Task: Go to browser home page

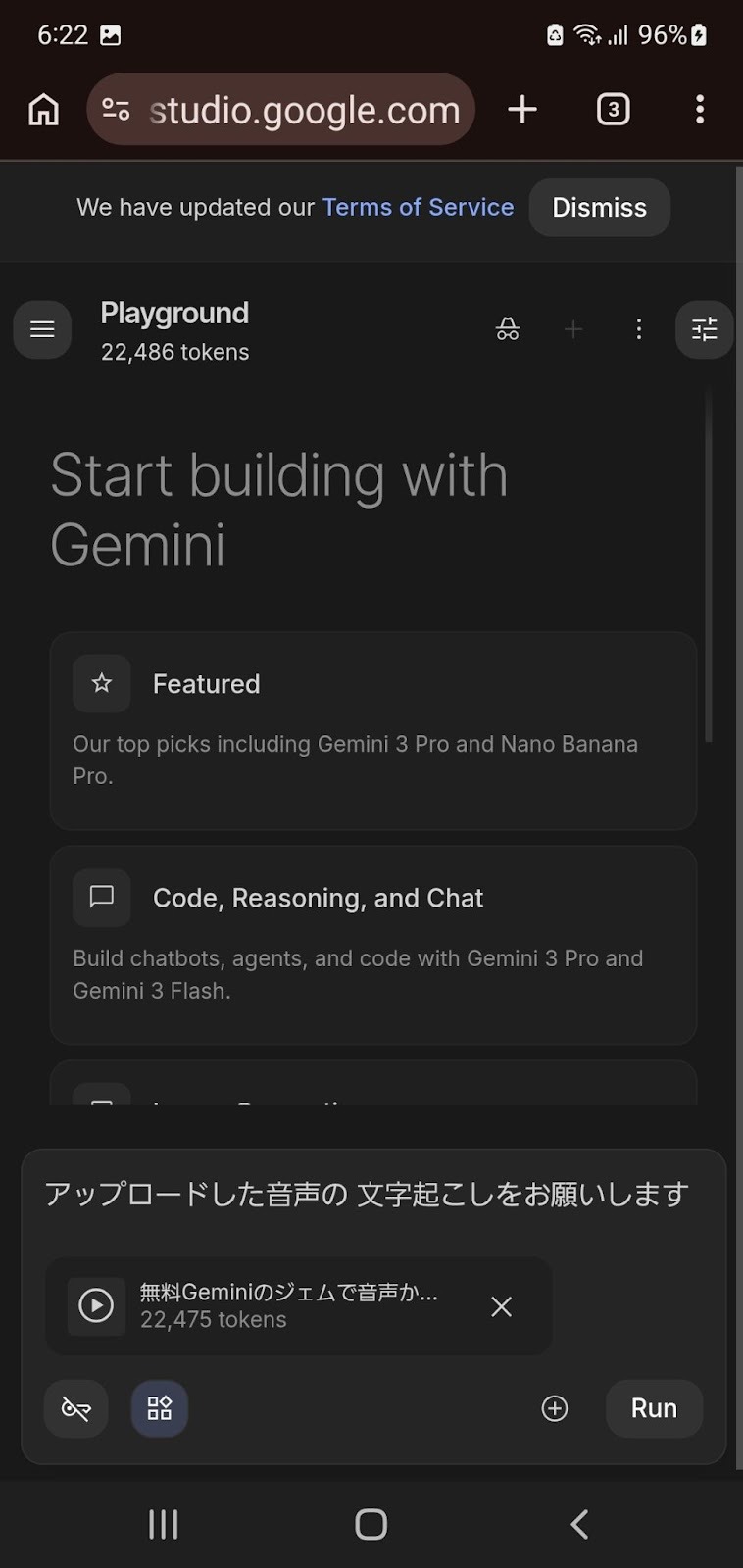Action: tap(43, 110)
